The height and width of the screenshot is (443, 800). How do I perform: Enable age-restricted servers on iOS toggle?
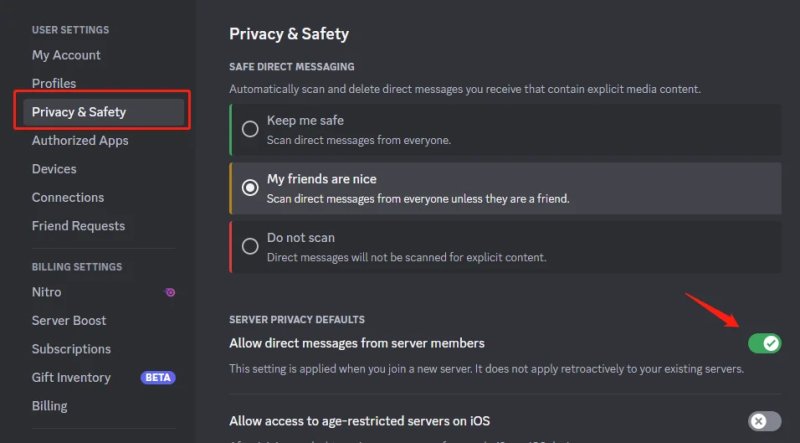coord(764,421)
